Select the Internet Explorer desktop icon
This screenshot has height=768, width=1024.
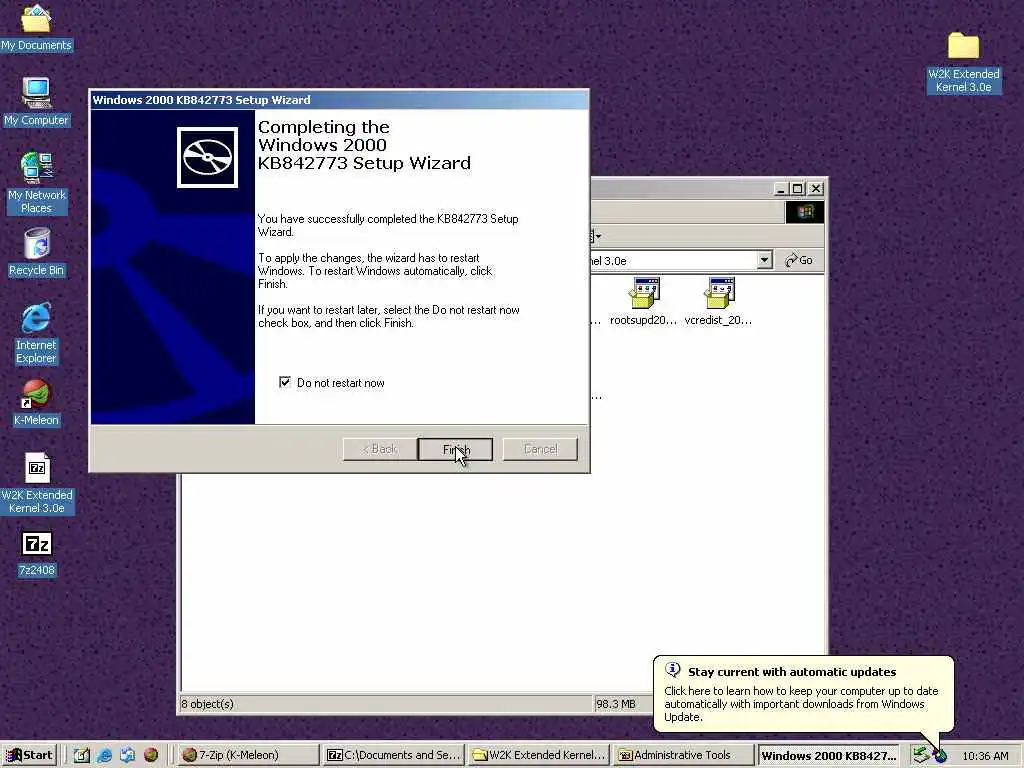coord(36,333)
